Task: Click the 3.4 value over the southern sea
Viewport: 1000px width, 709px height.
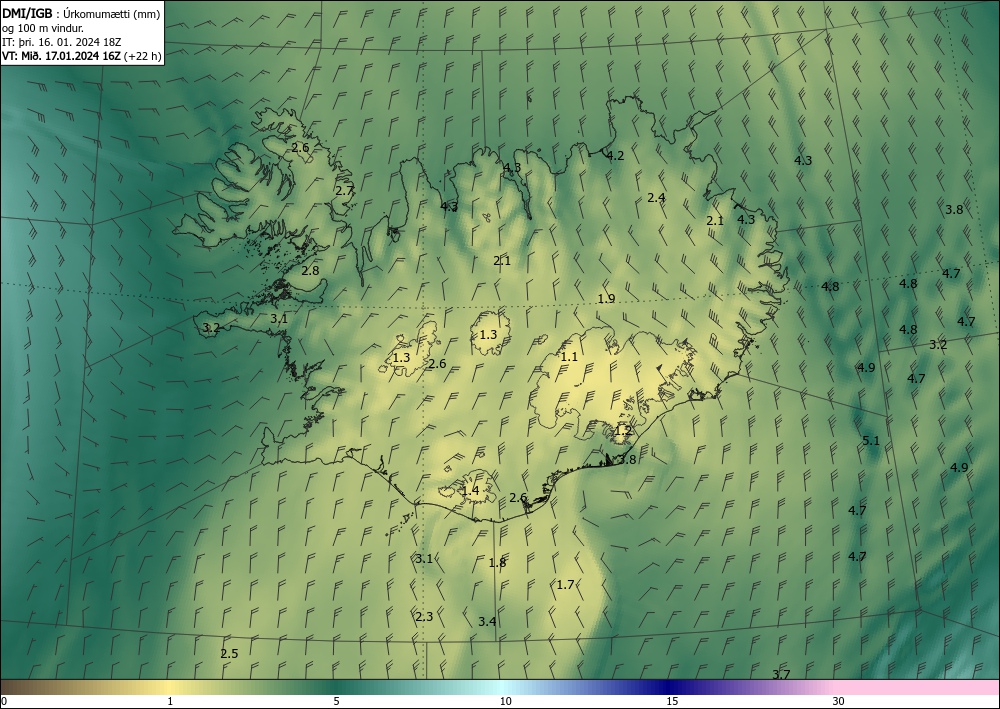Action: [x=487, y=622]
